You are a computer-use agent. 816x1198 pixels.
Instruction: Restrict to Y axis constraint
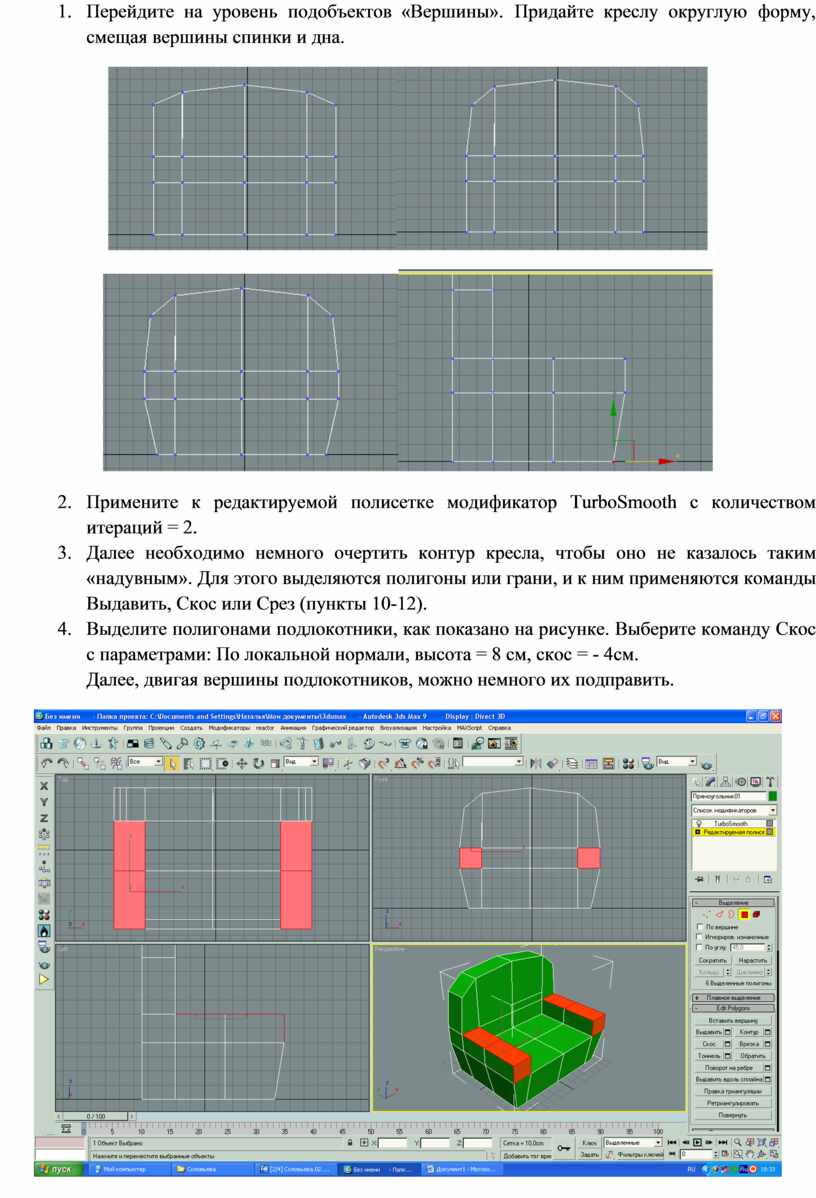click(44, 801)
